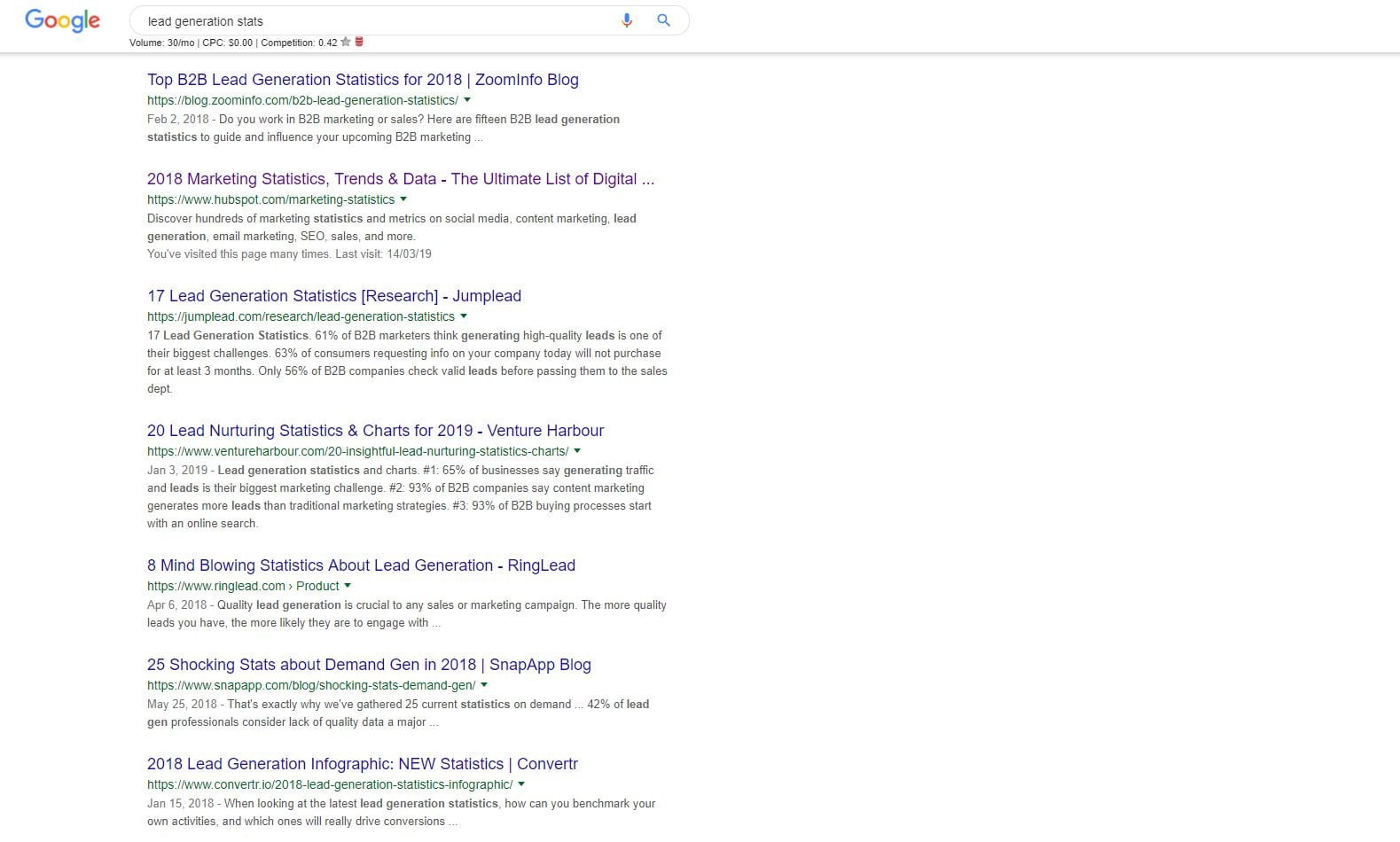The width and height of the screenshot is (1400, 842).
Task: Expand the dropdown arrow after convertr.io URL
Action: click(x=521, y=784)
